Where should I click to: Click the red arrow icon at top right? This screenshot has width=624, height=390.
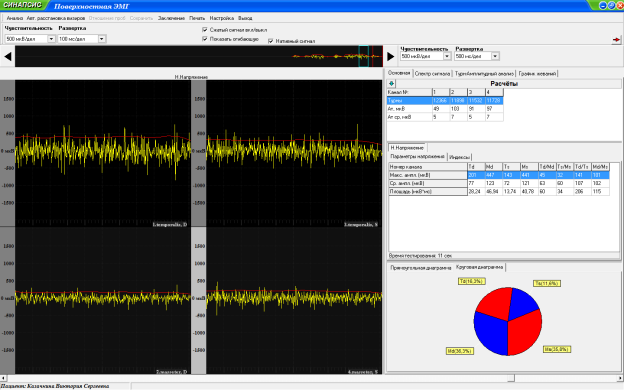pyautogui.click(x=616, y=39)
